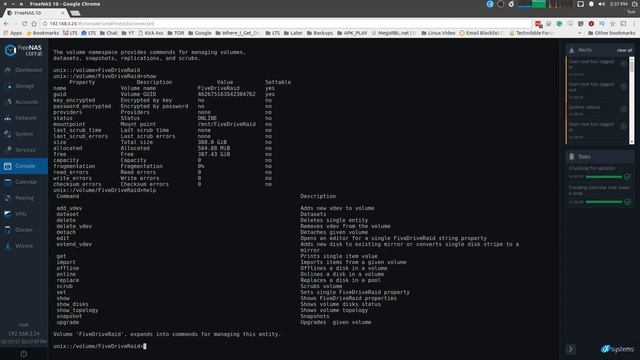Image resolution: width=640 pixels, height=360 pixels.
Task: Open the Linux Video bookmarks folder
Action: 438,33
